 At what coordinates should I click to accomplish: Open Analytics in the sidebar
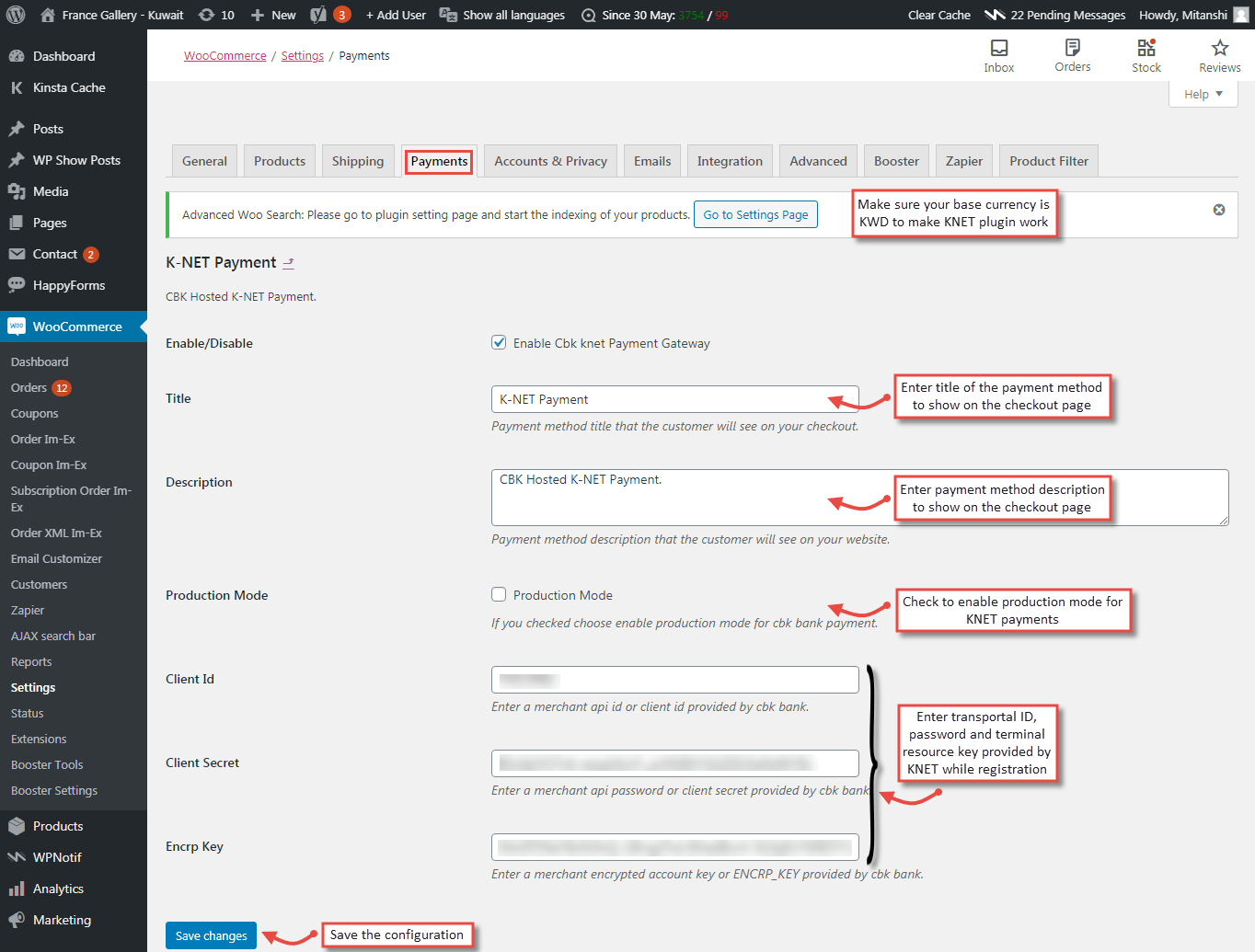74,889
